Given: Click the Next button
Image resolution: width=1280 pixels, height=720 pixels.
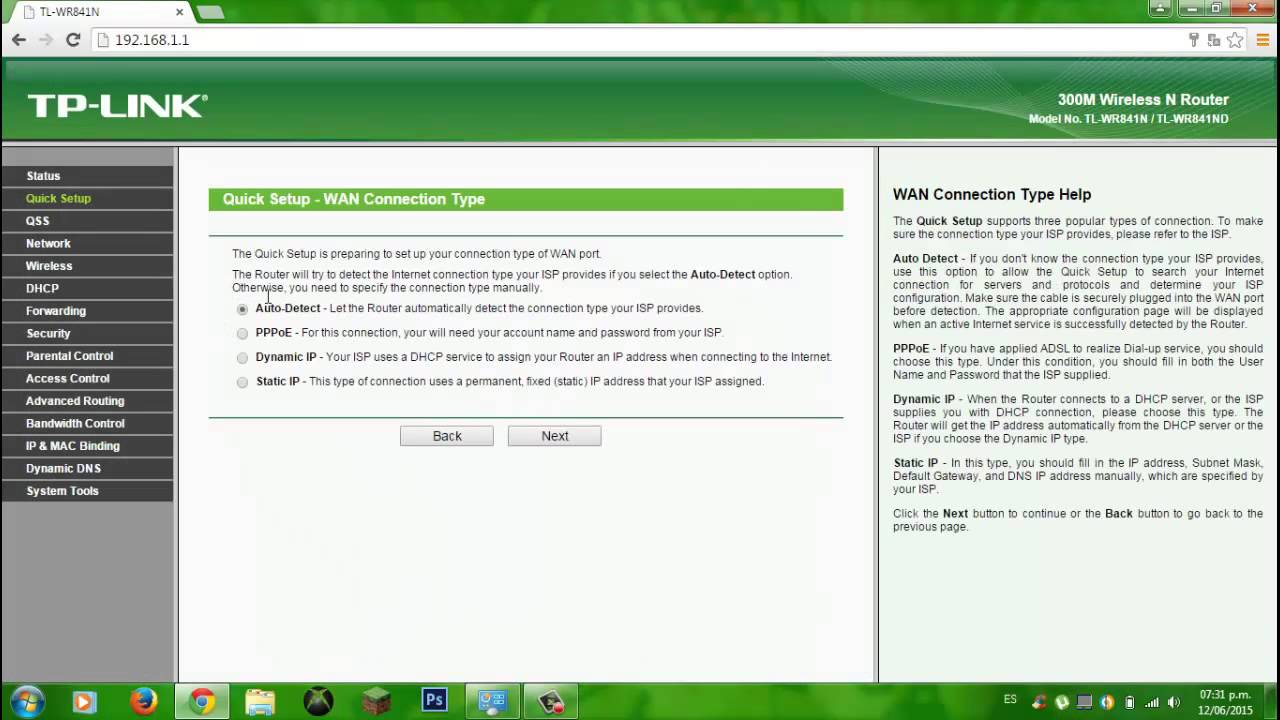Looking at the screenshot, I should click(x=555, y=436).
